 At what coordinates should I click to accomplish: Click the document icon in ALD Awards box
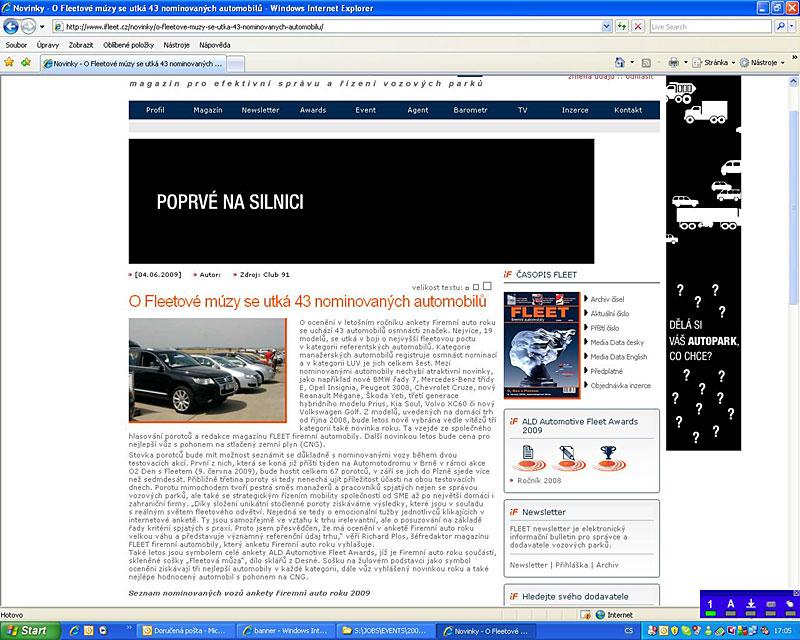click(x=529, y=458)
